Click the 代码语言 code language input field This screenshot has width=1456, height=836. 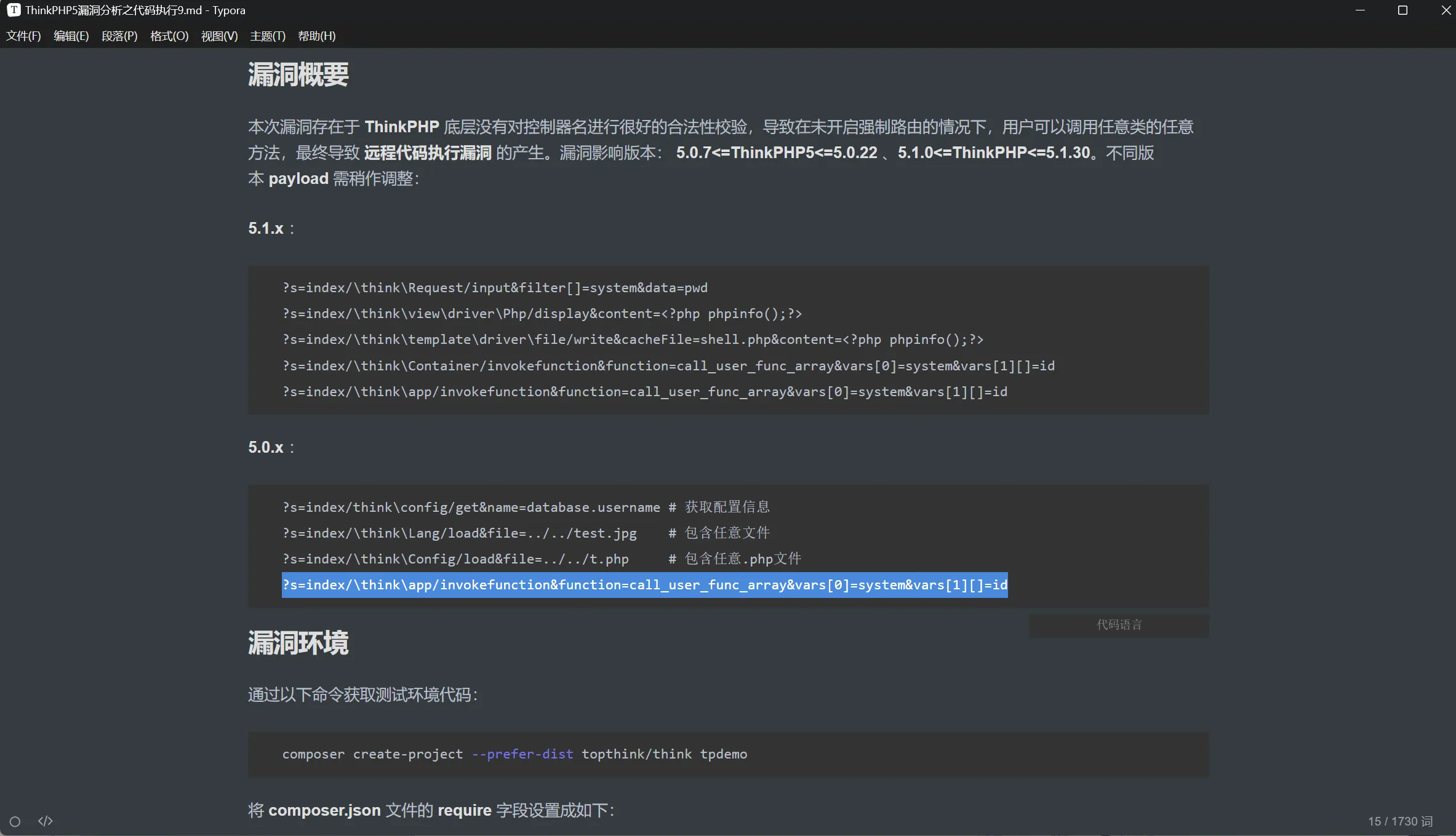pyautogui.click(x=1118, y=625)
